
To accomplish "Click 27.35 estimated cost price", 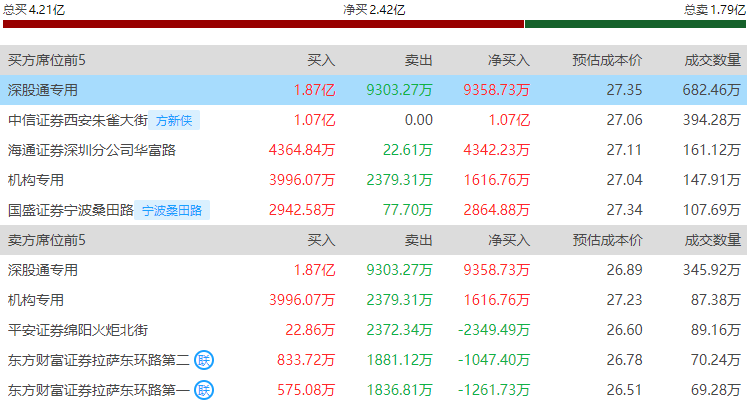I will click(x=625, y=90).
